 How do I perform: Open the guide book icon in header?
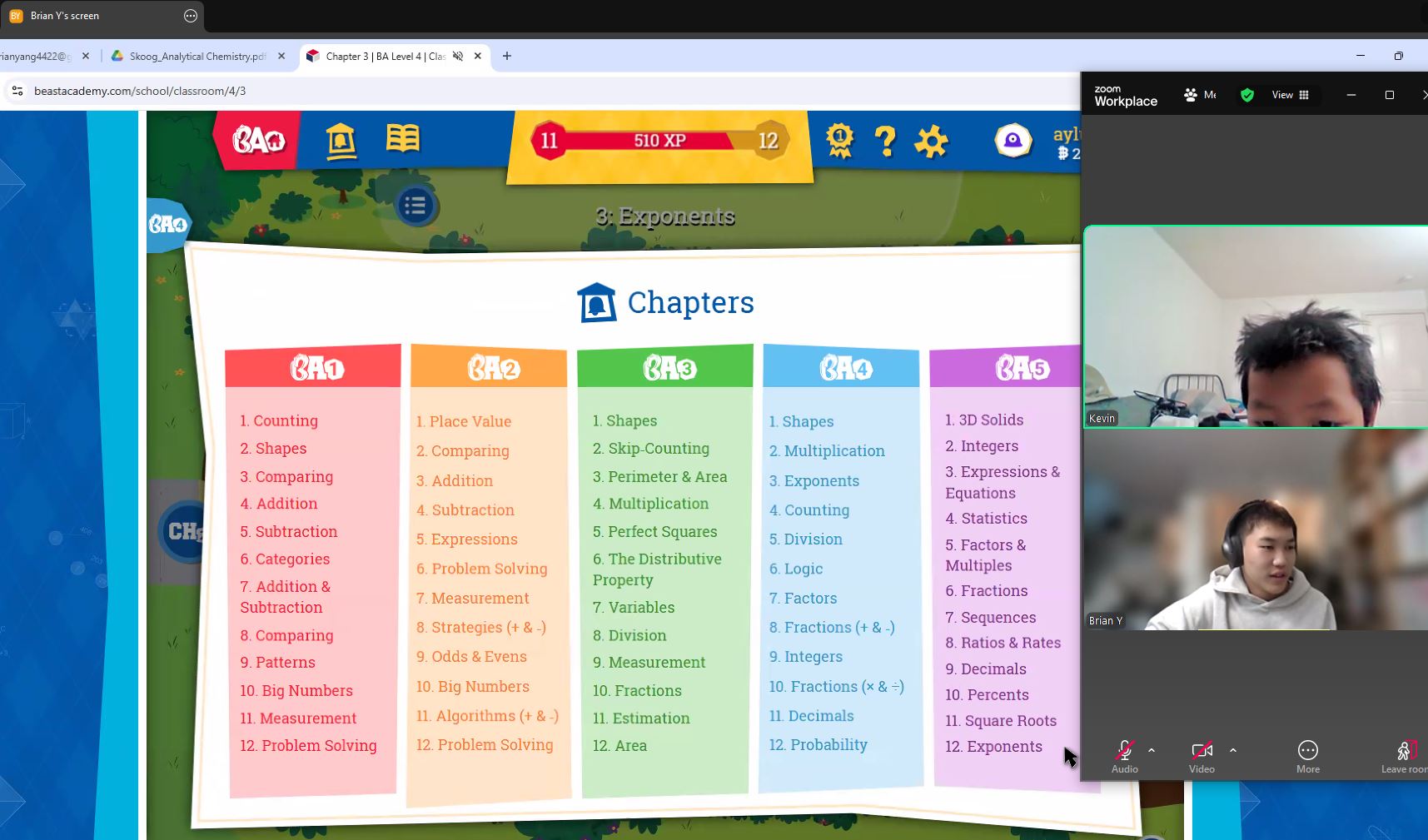click(403, 138)
